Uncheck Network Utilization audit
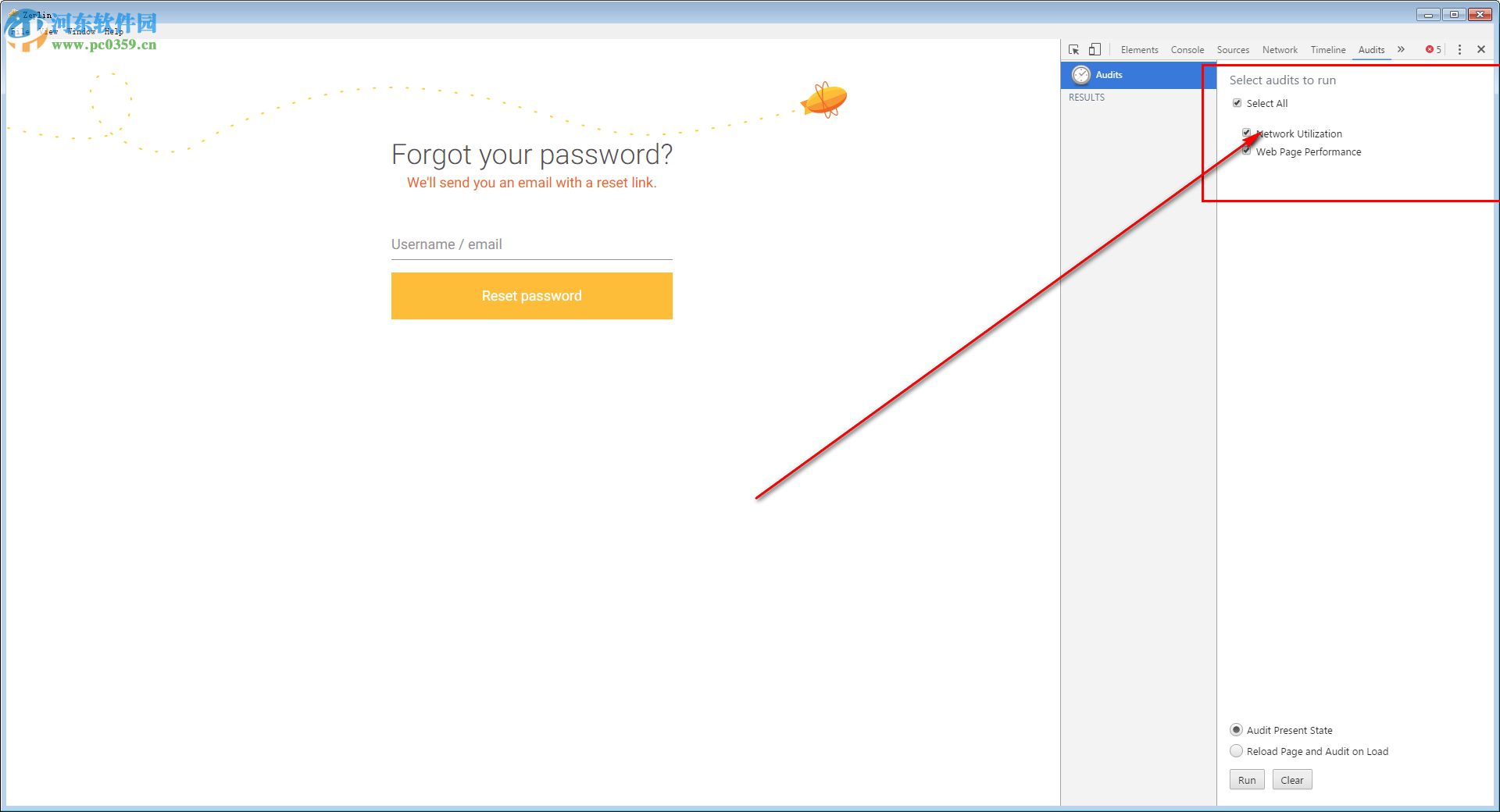This screenshot has height=812, width=1500. (1247, 134)
